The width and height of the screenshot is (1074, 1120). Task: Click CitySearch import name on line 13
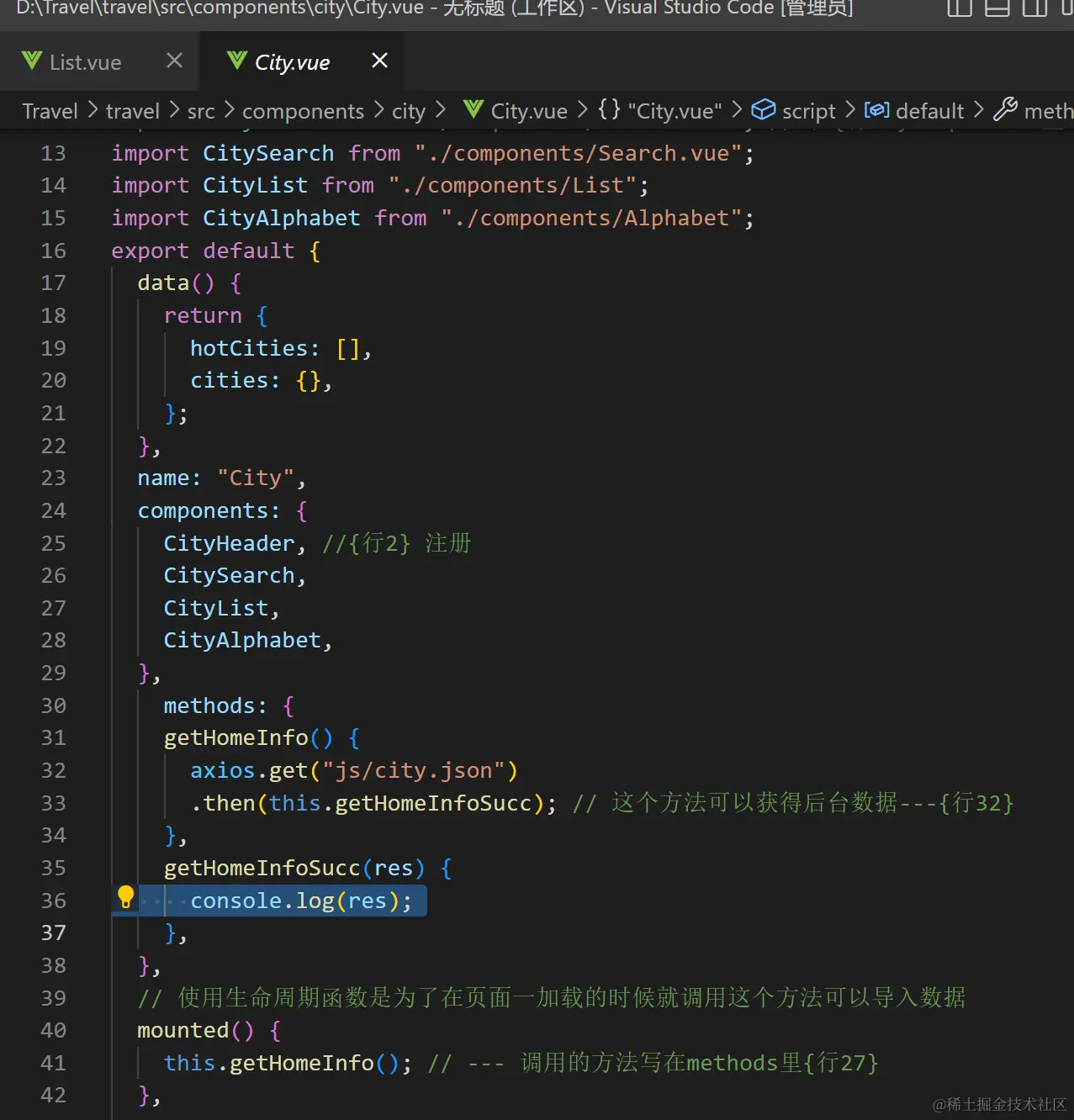tap(268, 153)
